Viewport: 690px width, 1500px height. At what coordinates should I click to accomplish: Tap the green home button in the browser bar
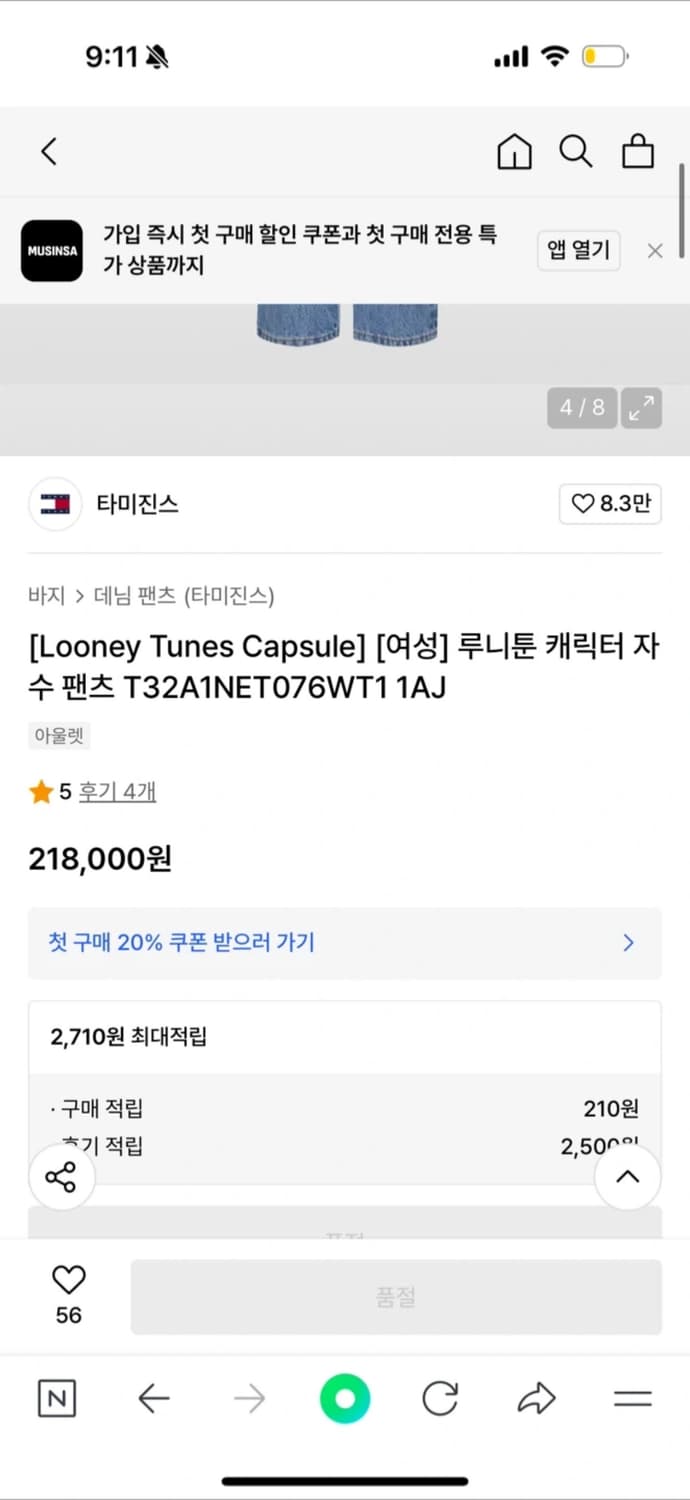tap(345, 1399)
